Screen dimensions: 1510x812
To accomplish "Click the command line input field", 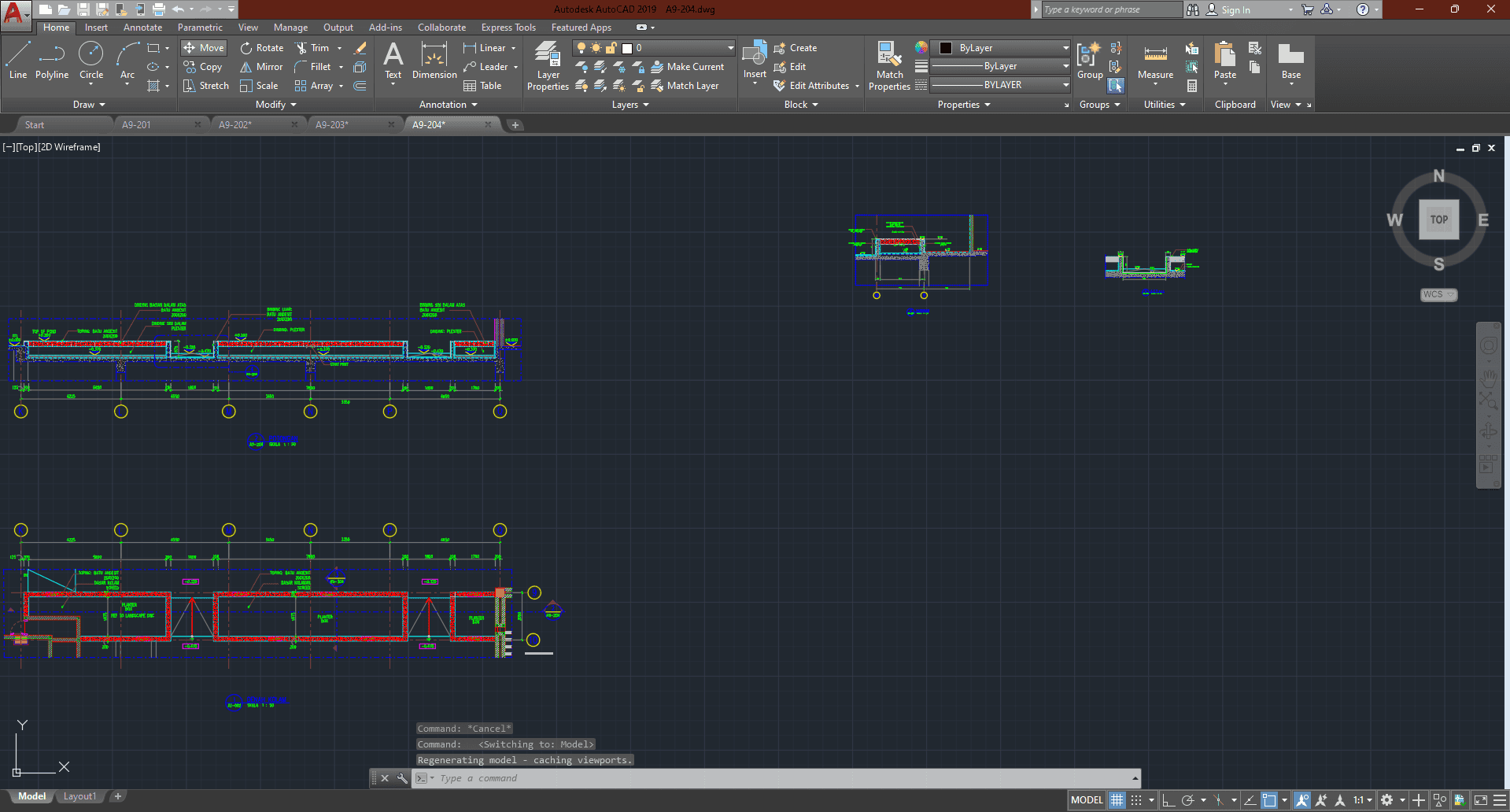I will 779,778.
